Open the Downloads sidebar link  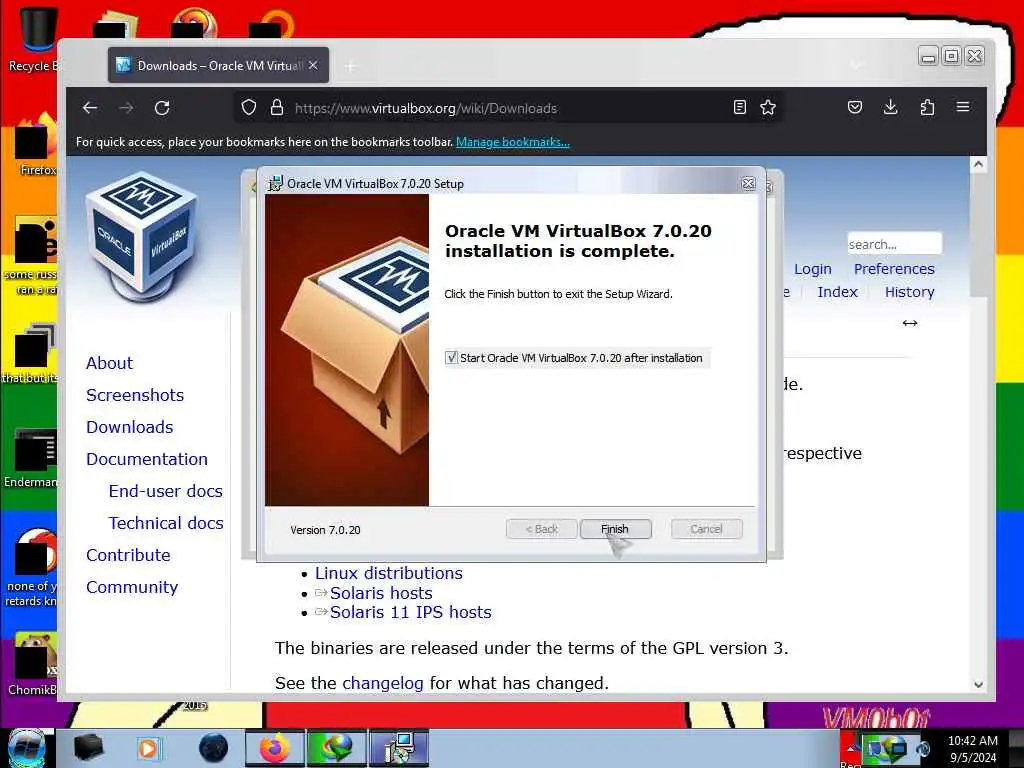[x=130, y=427]
